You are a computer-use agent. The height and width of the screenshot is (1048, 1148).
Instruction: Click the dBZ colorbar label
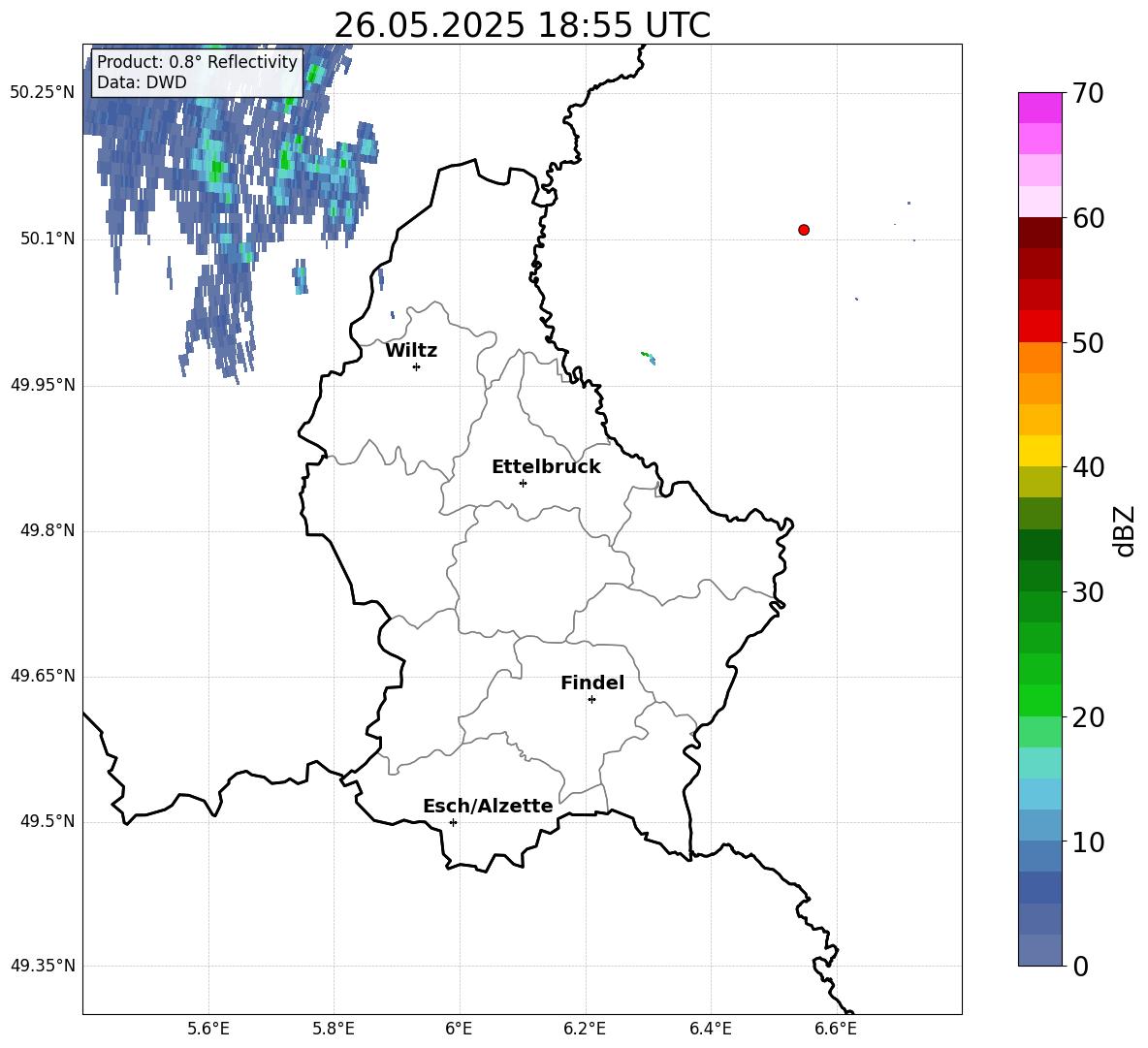point(1123,530)
